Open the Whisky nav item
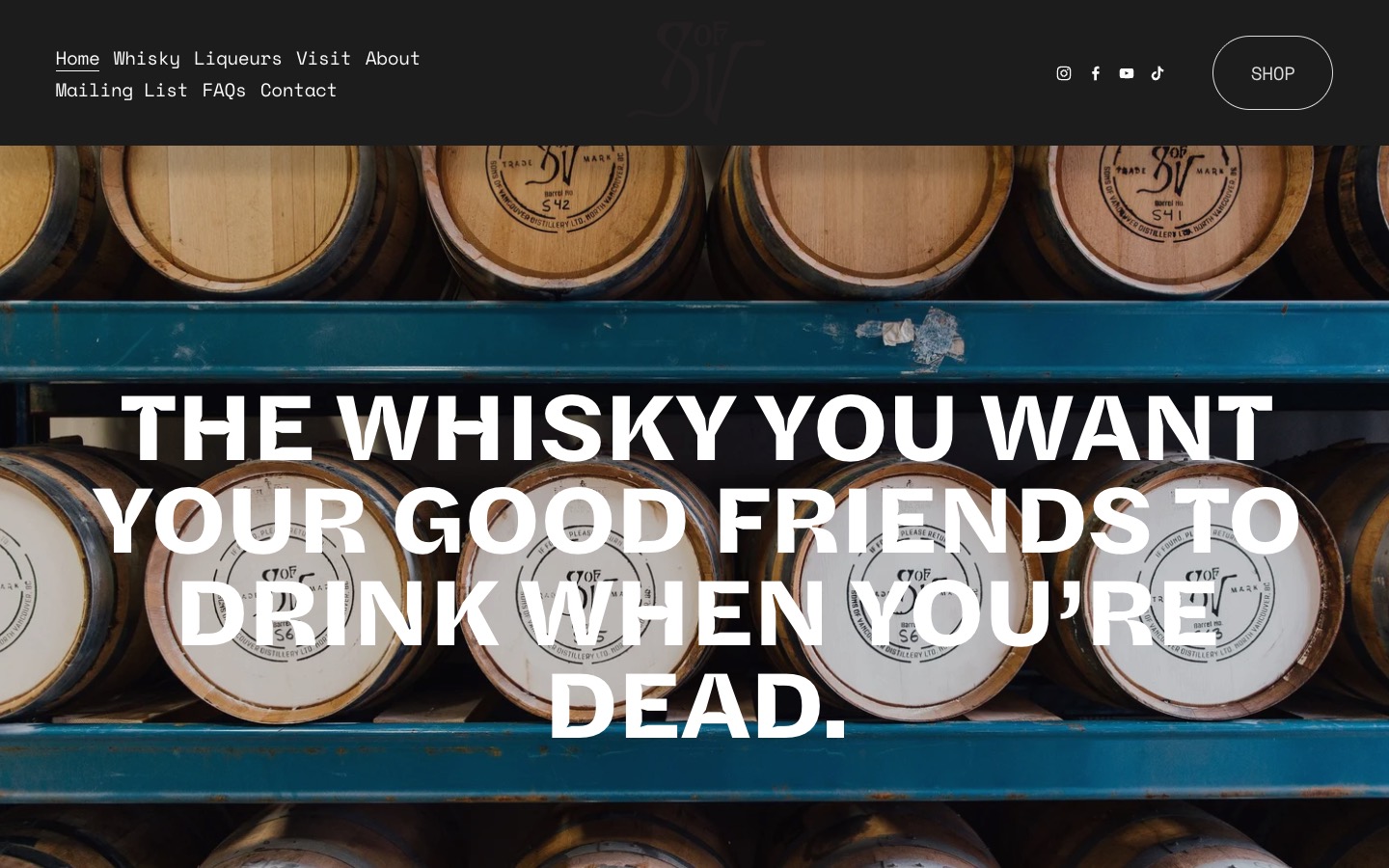This screenshot has width=1389, height=868. click(x=147, y=58)
